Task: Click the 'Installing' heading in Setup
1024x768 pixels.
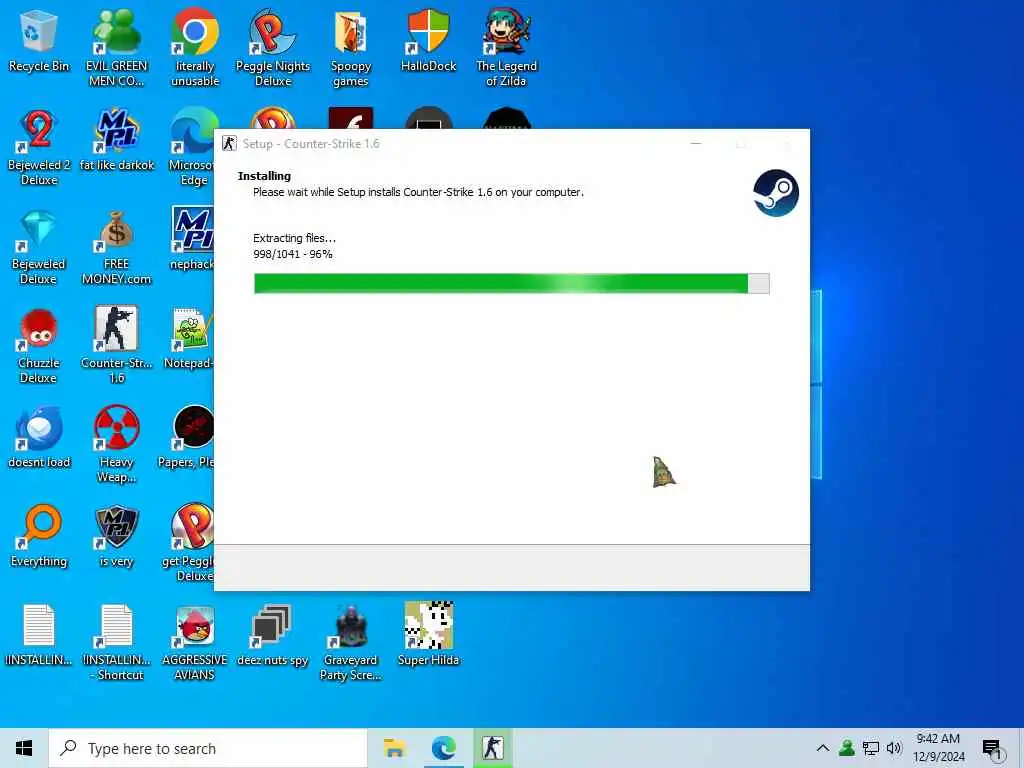Action: [x=264, y=176]
